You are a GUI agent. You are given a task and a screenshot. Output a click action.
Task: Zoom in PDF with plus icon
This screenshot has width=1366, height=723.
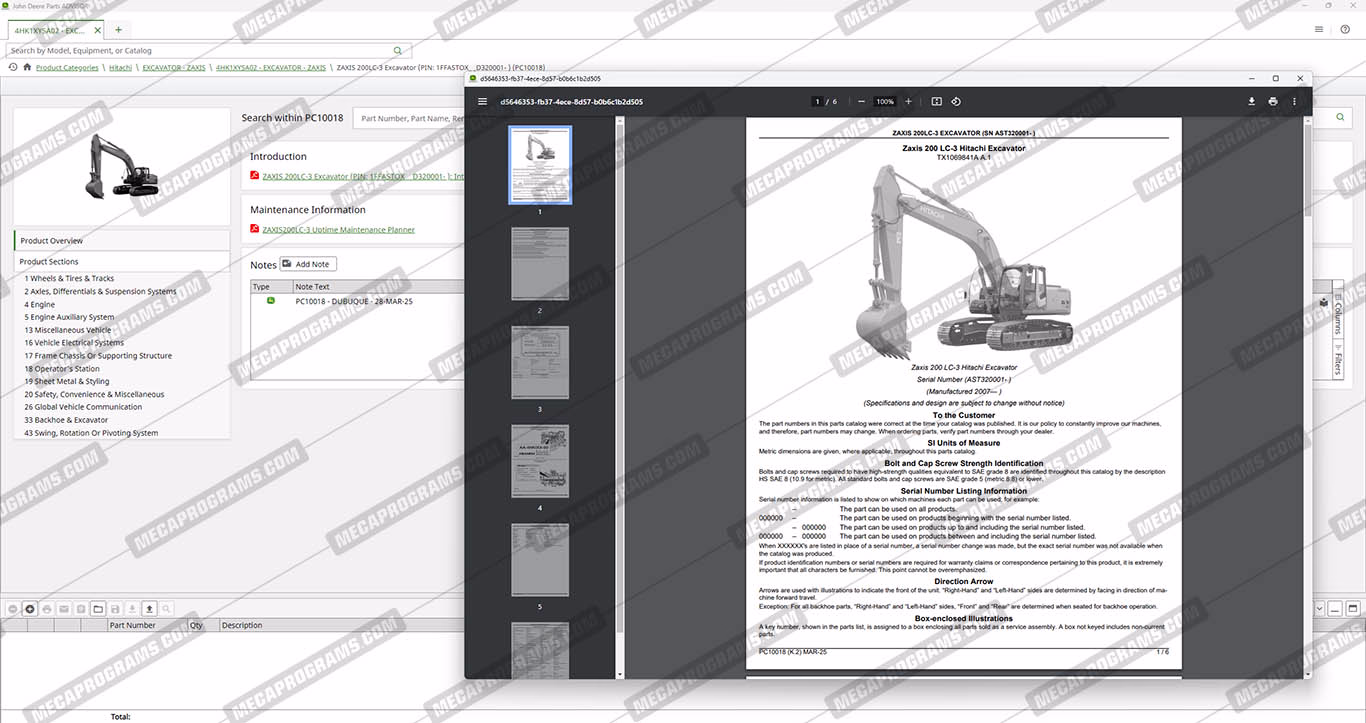coord(908,101)
